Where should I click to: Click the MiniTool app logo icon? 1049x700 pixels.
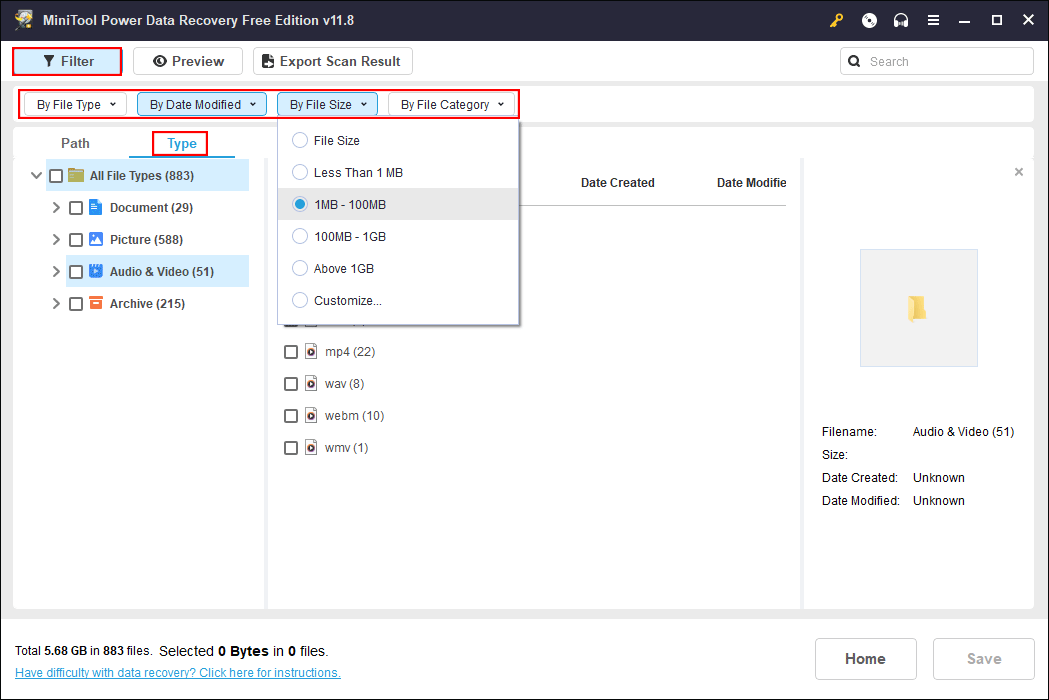24,20
